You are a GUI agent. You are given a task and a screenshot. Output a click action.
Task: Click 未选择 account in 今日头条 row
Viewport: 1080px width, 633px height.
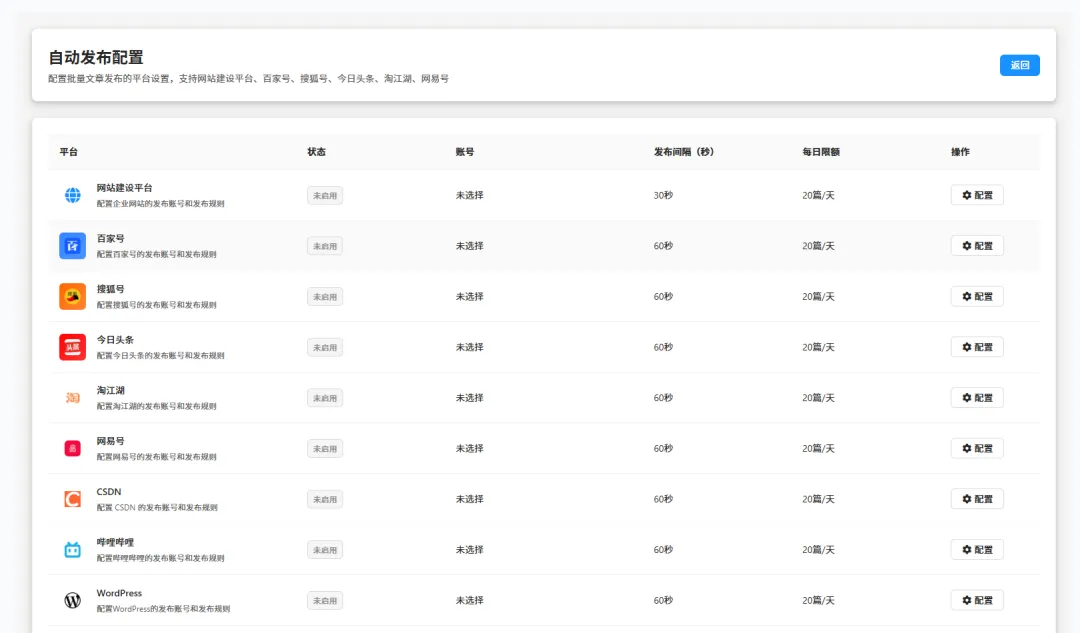pyautogui.click(x=470, y=347)
